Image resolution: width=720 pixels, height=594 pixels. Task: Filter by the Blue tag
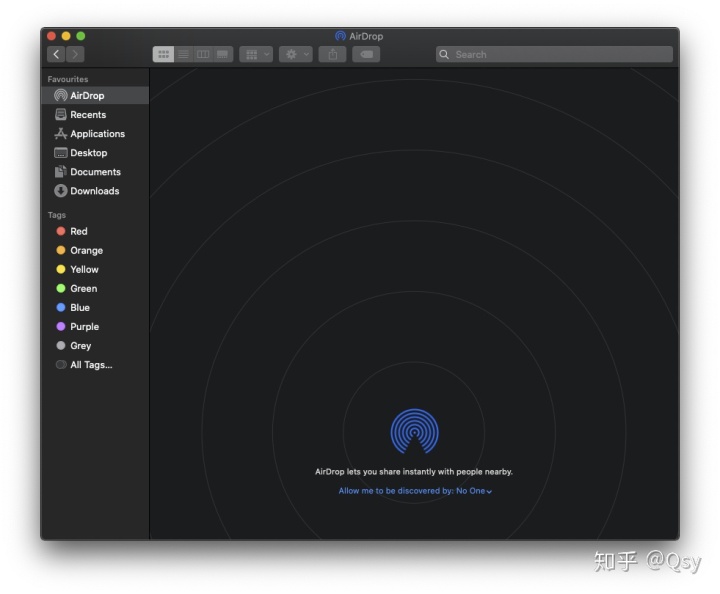pyautogui.click(x=95, y=308)
